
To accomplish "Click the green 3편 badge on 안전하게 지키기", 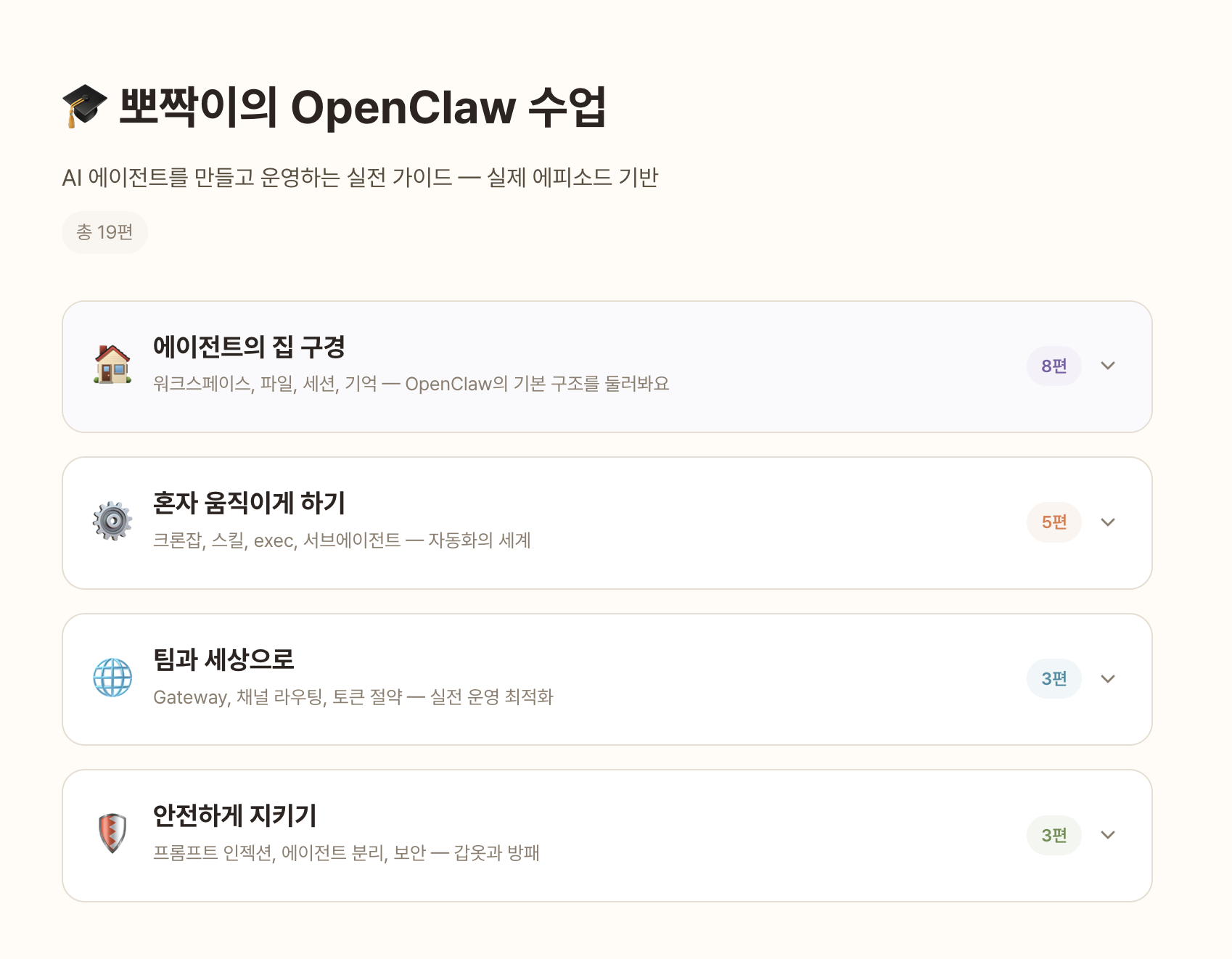I will [1053, 835].
